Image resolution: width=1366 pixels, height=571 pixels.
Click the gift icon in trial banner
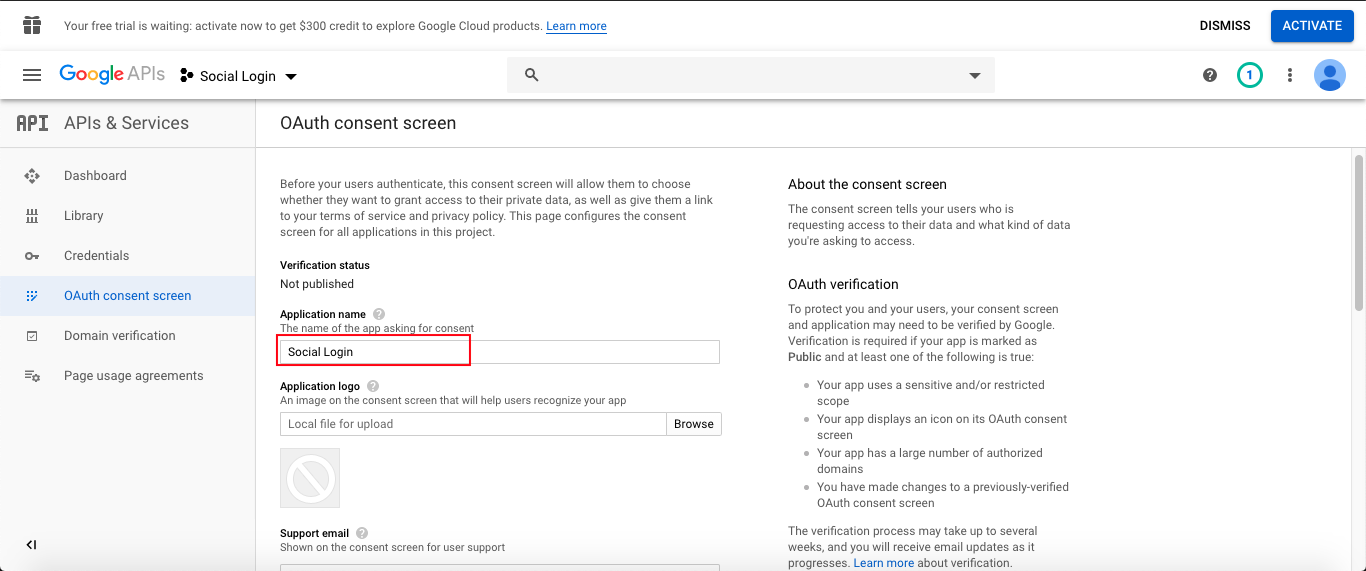32,25
